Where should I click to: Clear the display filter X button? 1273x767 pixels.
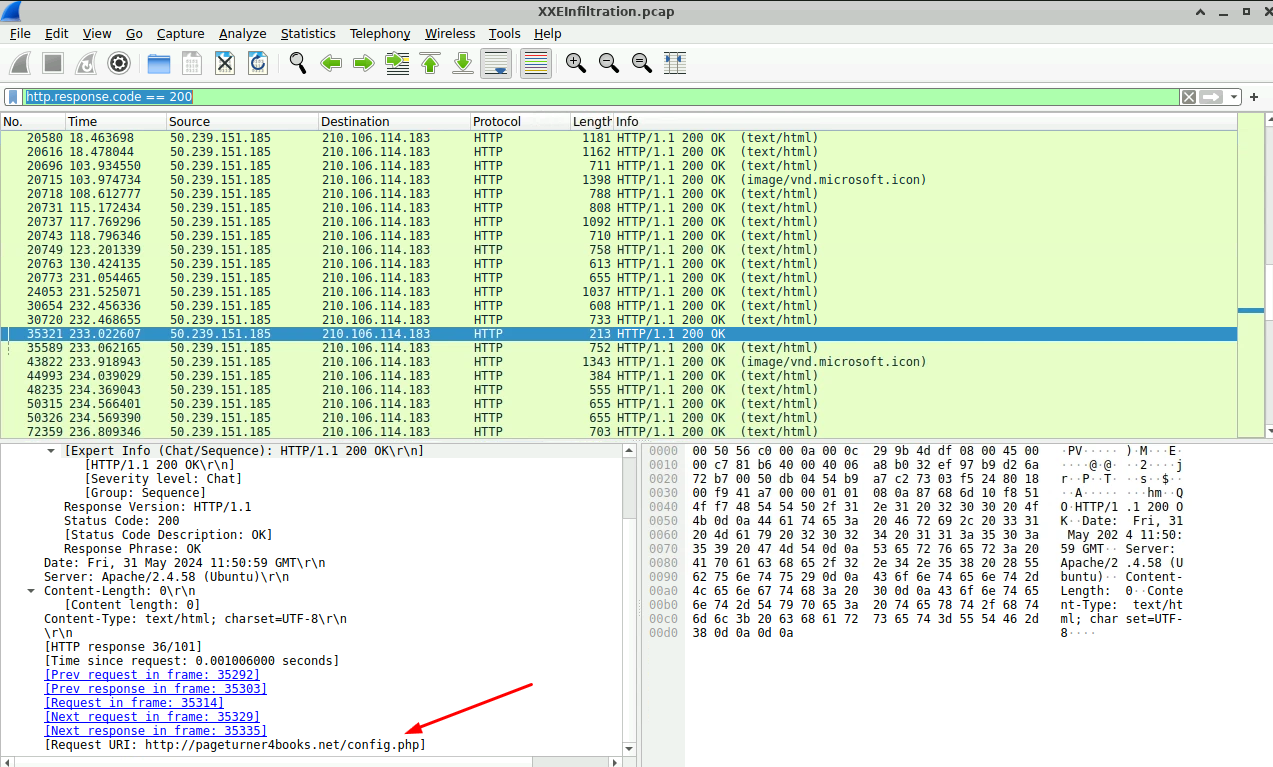pyautogui.click(x=1188, y=97)
